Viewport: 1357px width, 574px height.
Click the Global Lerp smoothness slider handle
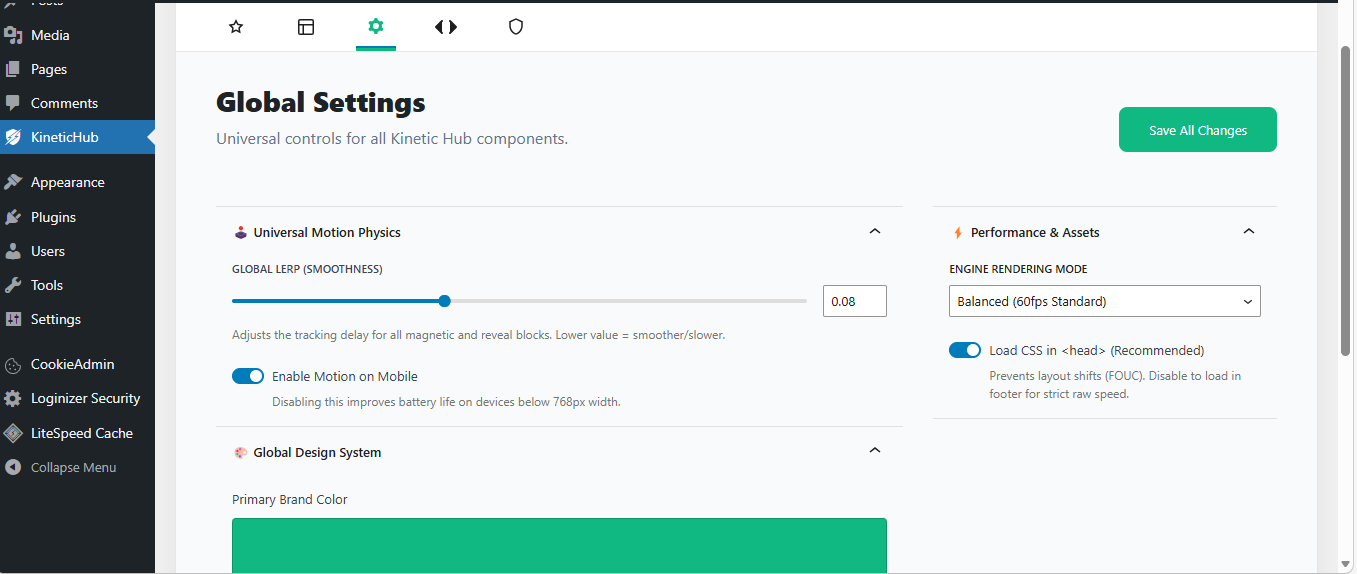pos(445,301)
